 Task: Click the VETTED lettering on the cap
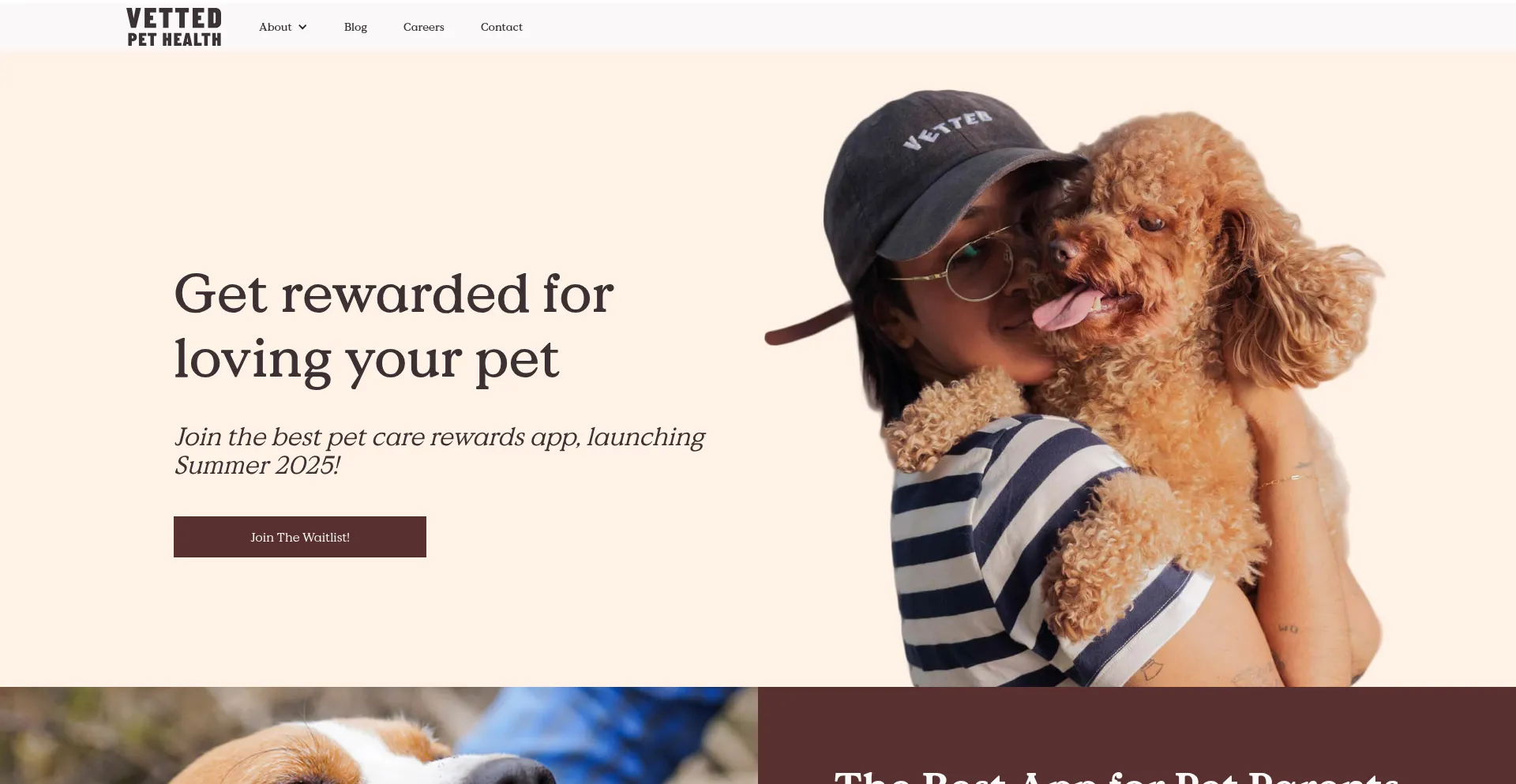(x=947, y=130)
